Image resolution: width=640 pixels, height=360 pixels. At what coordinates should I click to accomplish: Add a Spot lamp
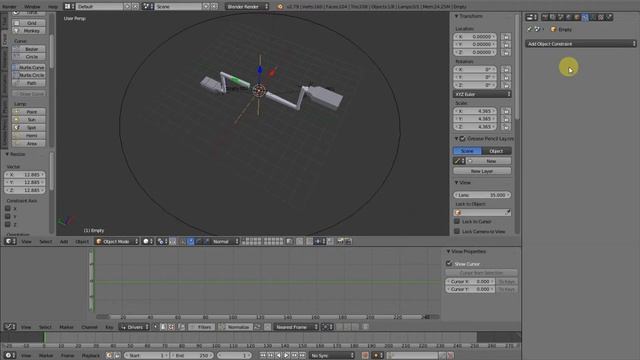tap(29, 127)
